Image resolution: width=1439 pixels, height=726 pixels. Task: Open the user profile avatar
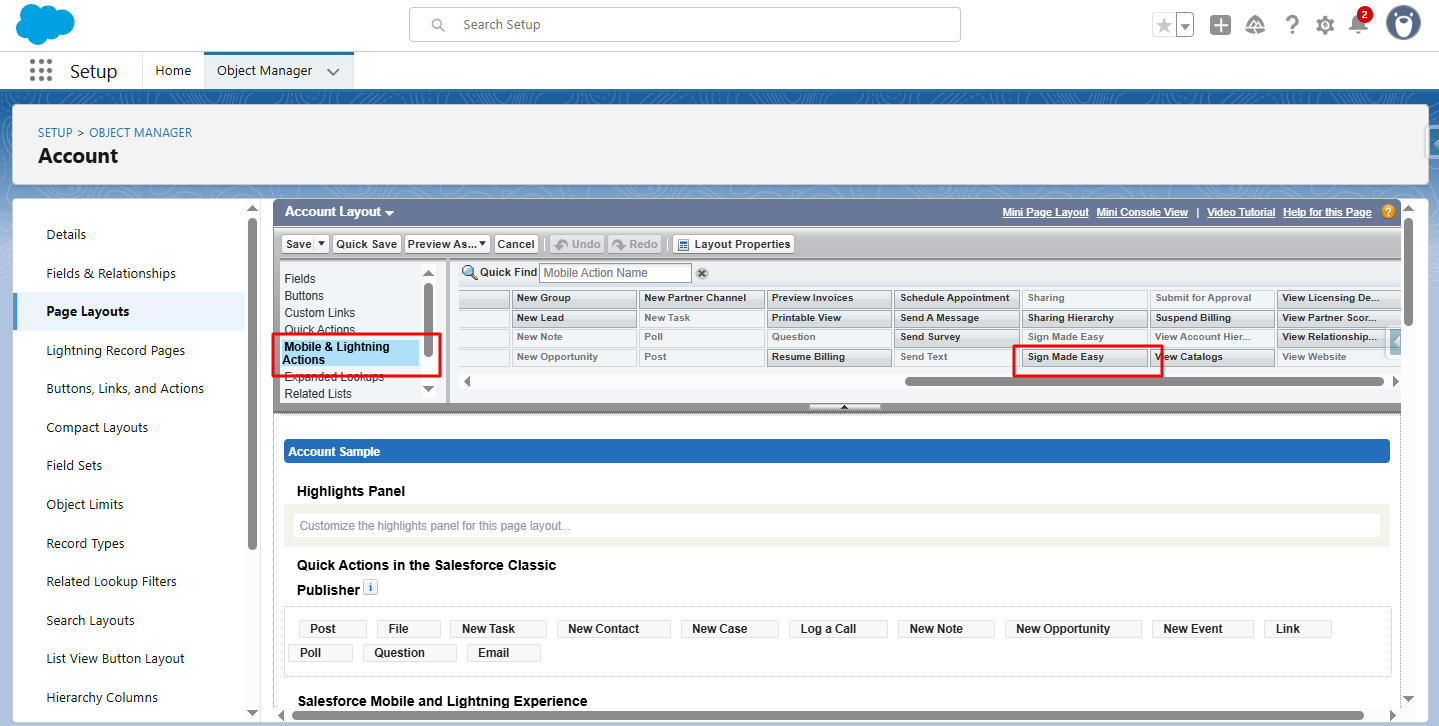click(1403, 24)
